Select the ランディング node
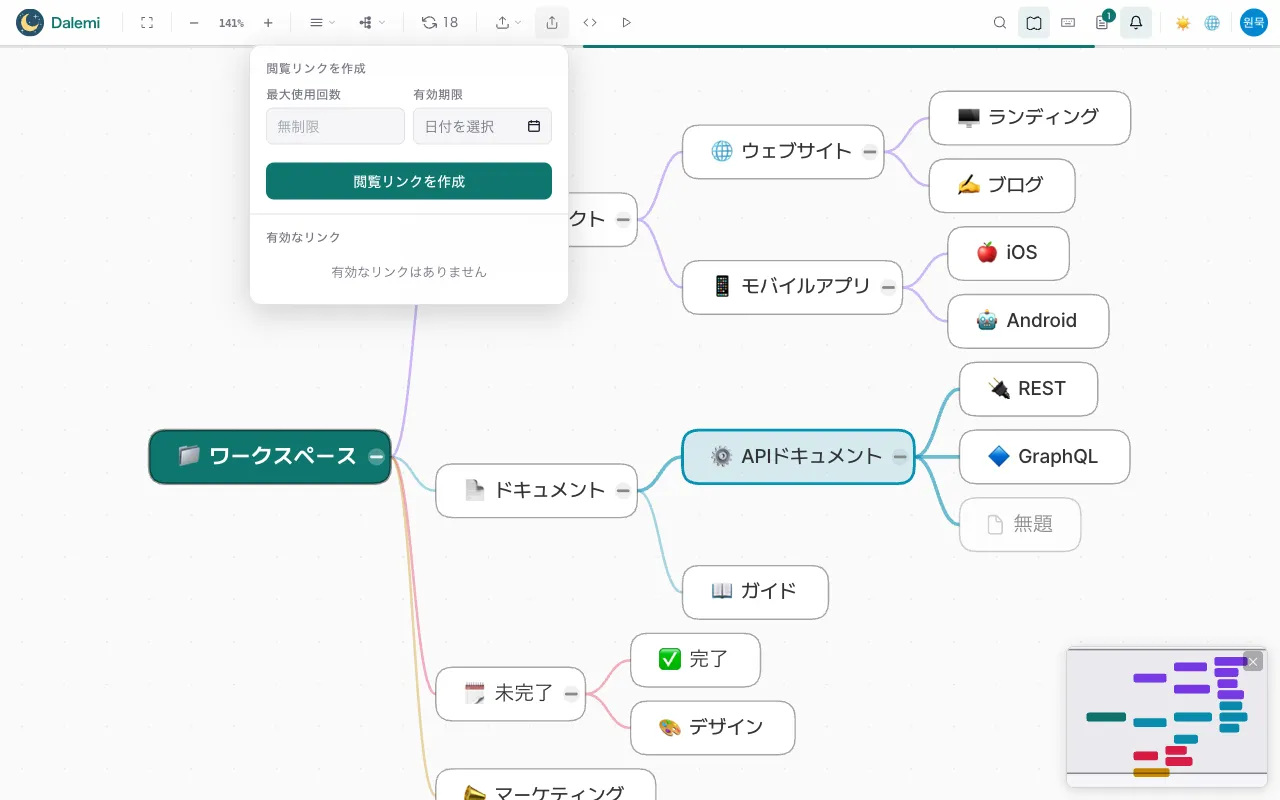The width and height of the screenshot is (1280, 800). pos(1030,117)
